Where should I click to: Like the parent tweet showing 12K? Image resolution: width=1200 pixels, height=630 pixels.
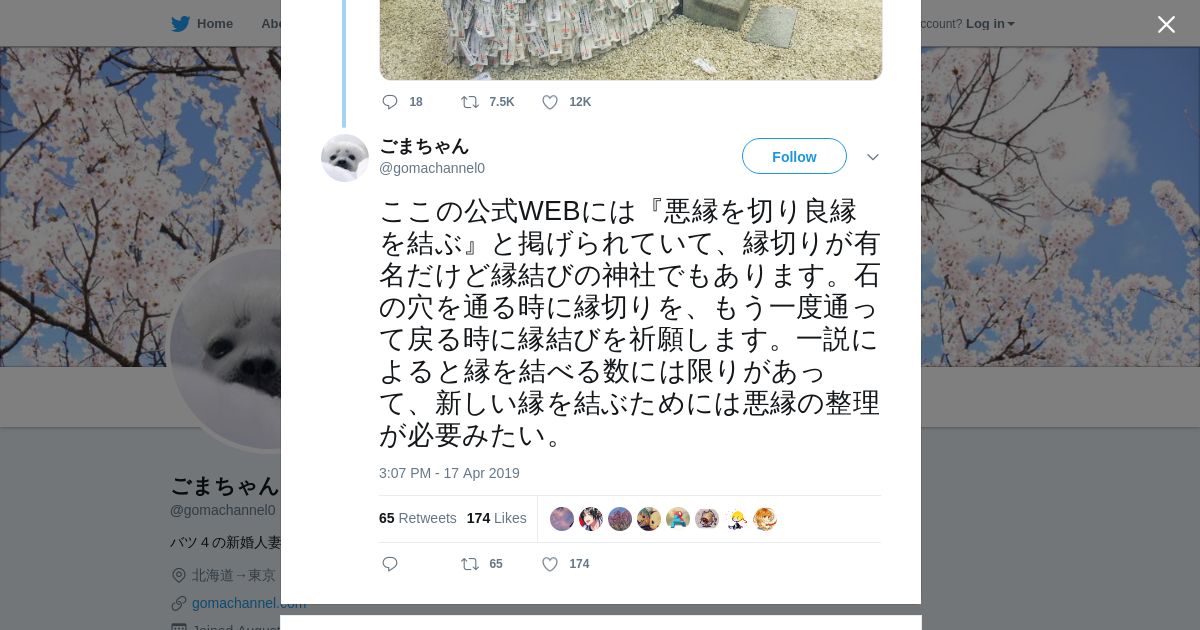tap(550, 102)
